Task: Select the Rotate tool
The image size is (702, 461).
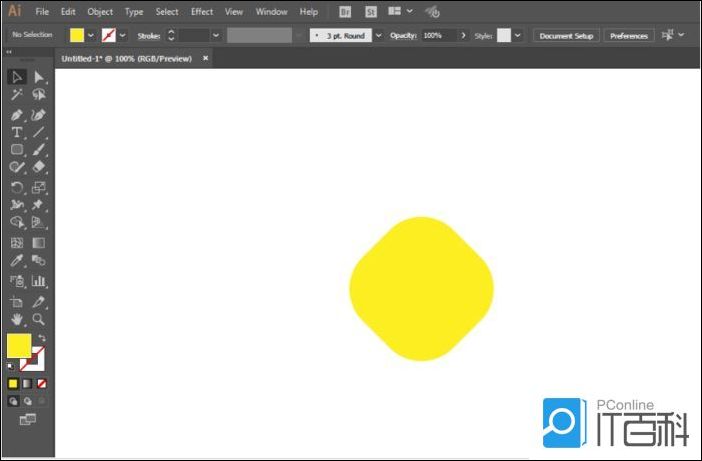Action: (17, 187)
